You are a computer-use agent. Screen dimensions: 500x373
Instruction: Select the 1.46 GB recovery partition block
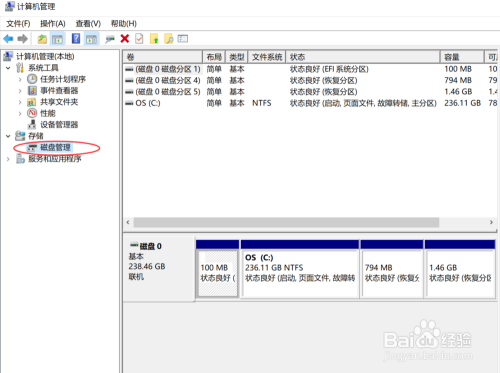click(460, 268)
